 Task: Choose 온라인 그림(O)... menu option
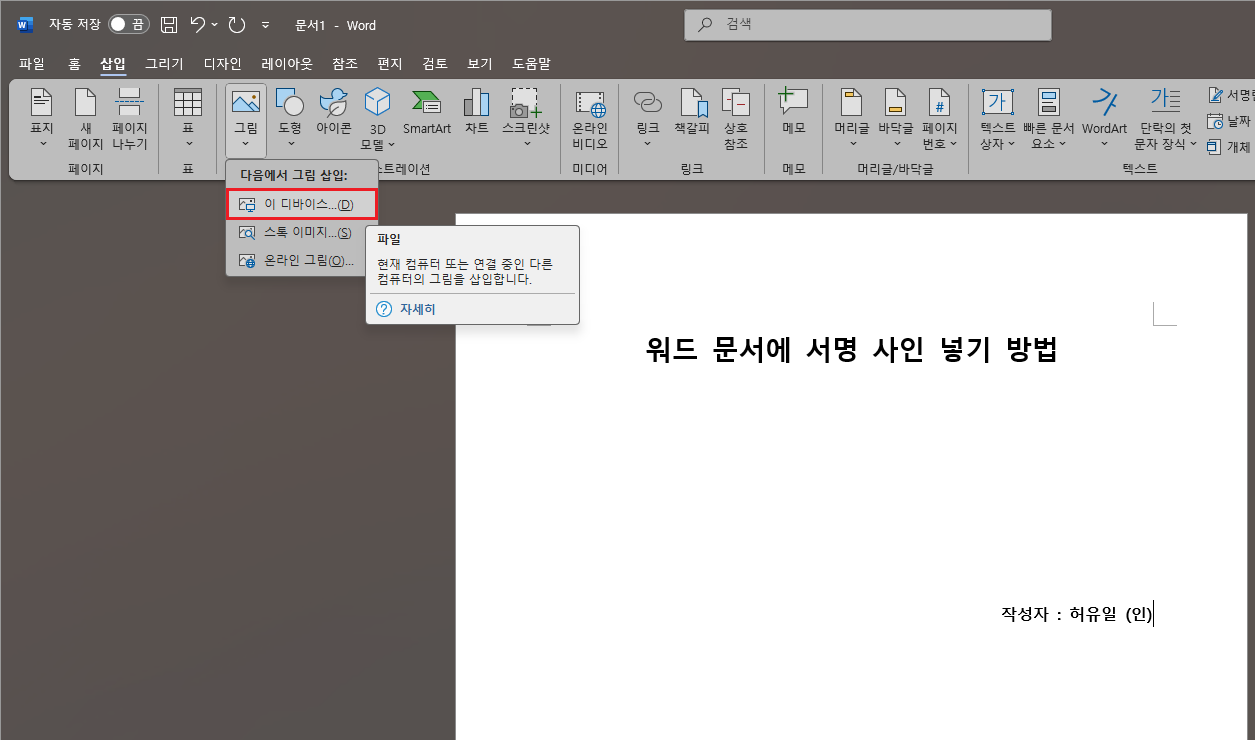coord(302,260)
